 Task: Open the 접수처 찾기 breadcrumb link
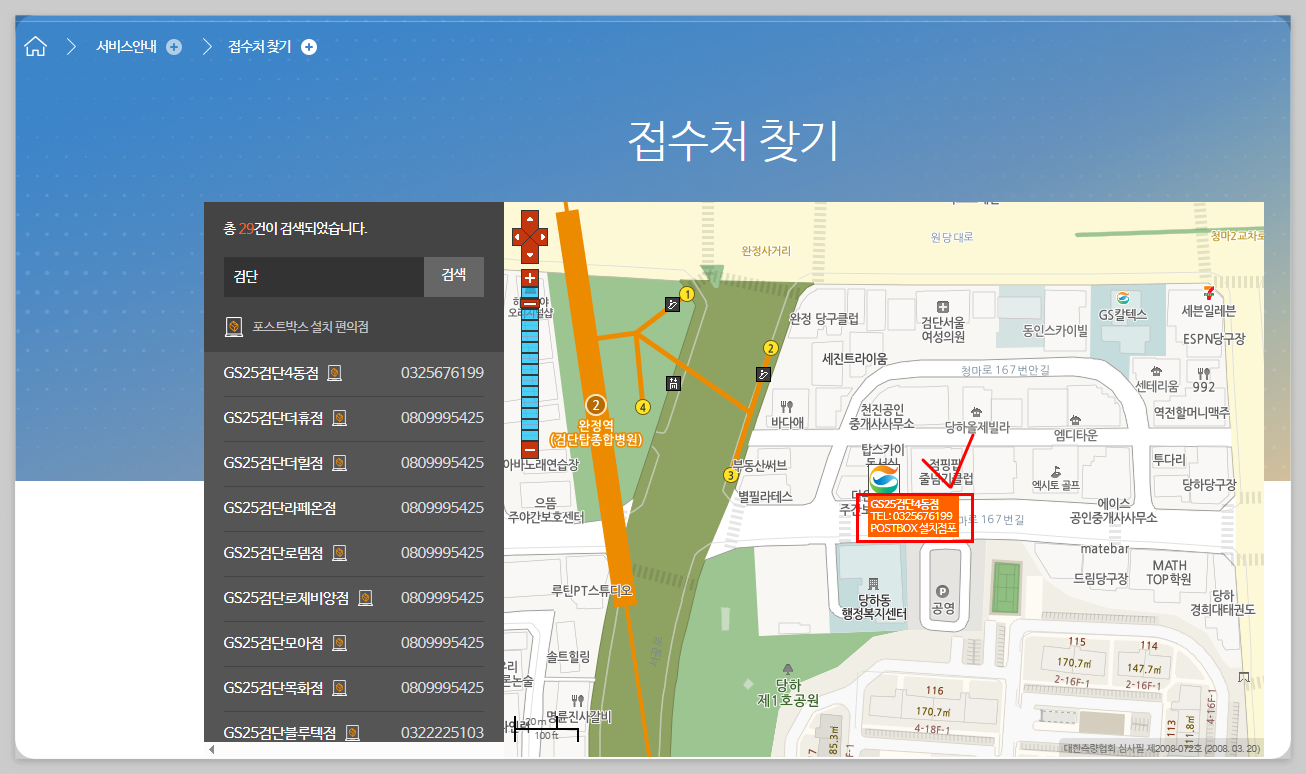(x=259, y=47)
